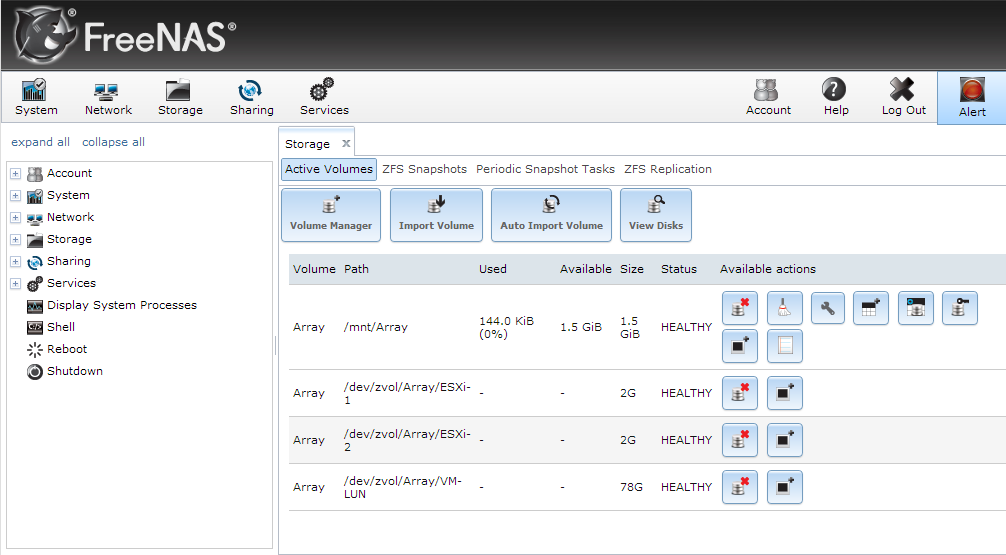
Task: Expand the Services tree node
Action: (x=15, y=283)
